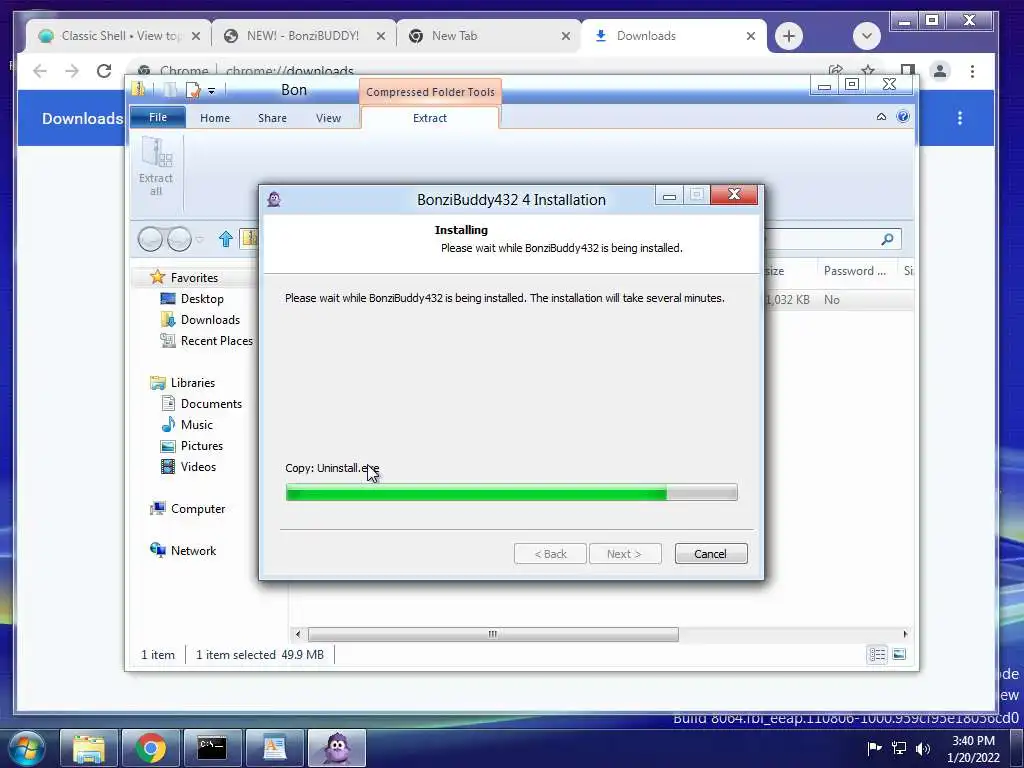Viewport: 1024px width, 768px height.
Task: Switch to large icons view in status bar
Action: [899, 654]
